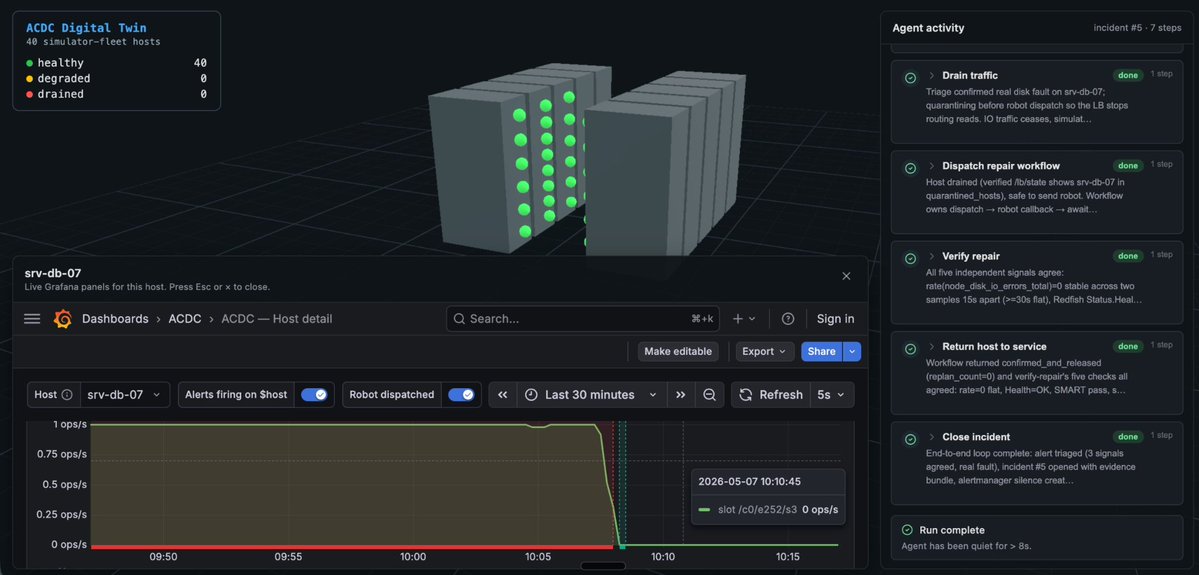This screenshot has width=1199, height=575.
Task: Expand the Close incident step
Action: [932, 437]
